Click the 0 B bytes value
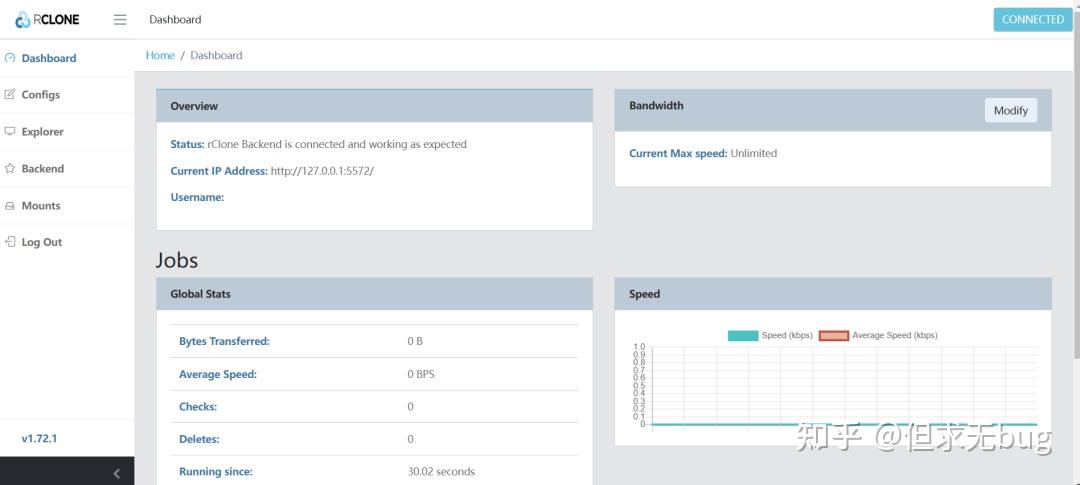 pyautogui.click(x=415, y=341)
